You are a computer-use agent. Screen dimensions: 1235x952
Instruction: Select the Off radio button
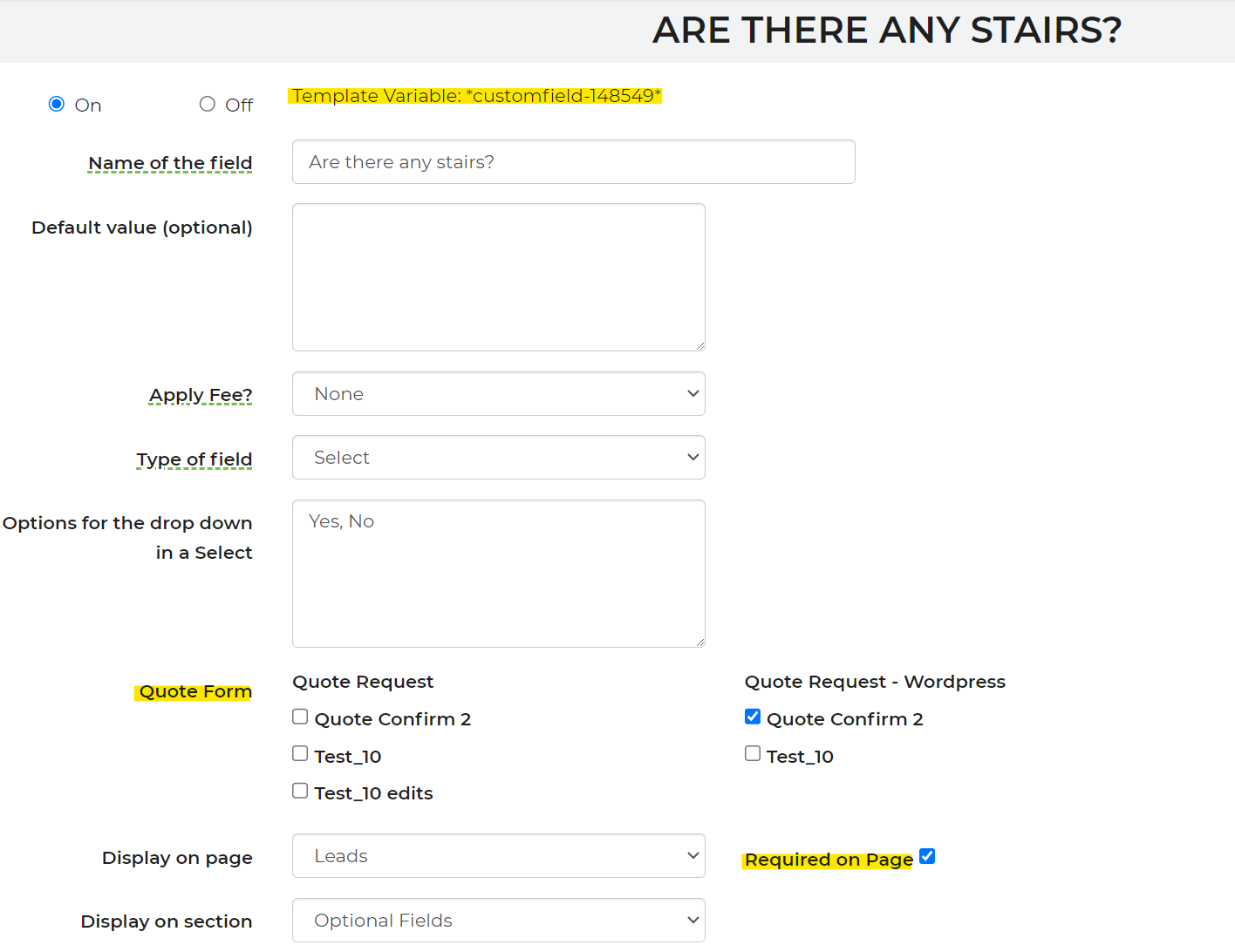[x=208, y=104]
